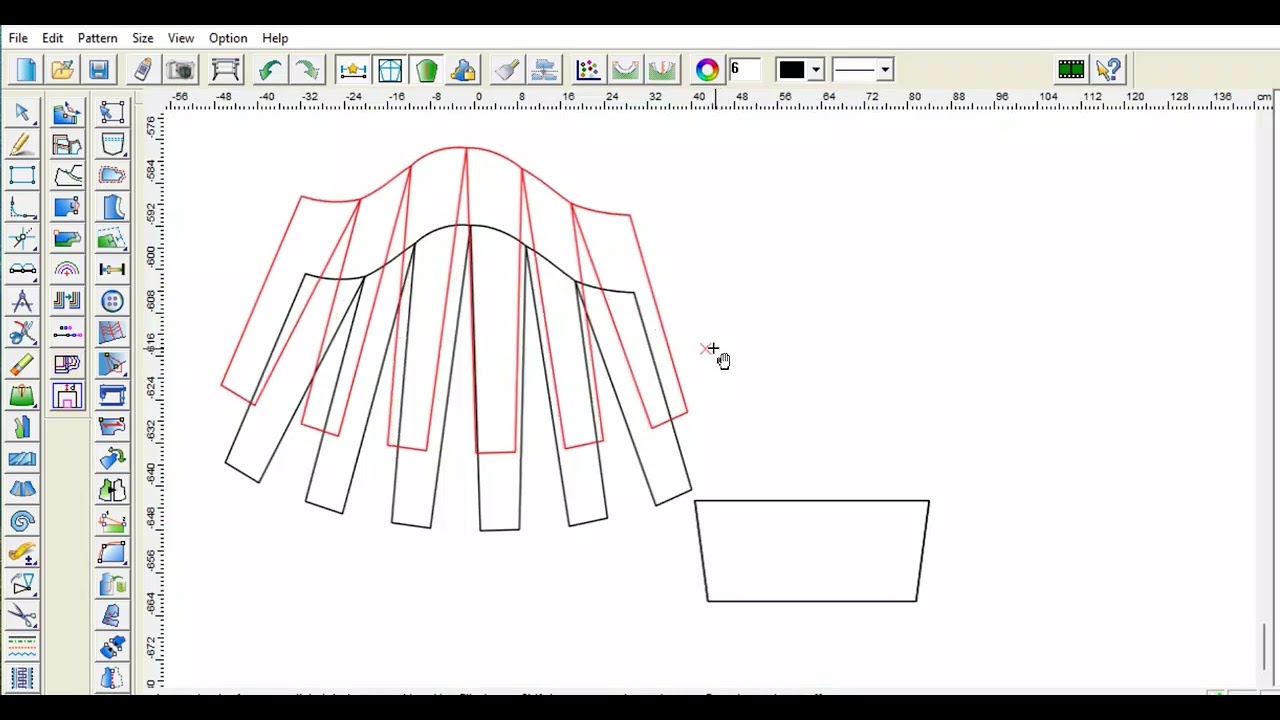Open the line style dropdown
The image size is (1280, 720).
pyautogui.click(x=885, y=70)
